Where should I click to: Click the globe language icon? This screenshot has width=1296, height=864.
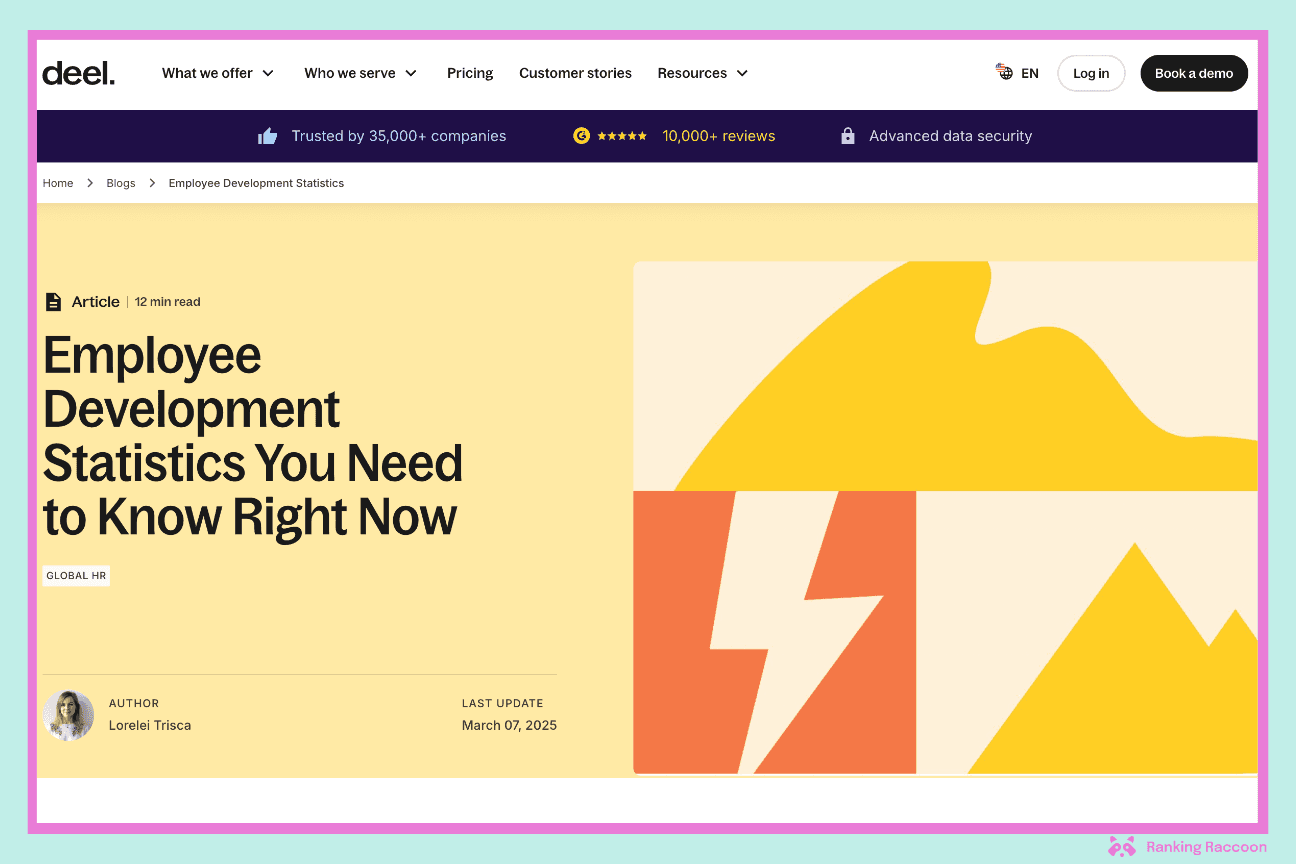[x=1005, y=72]
